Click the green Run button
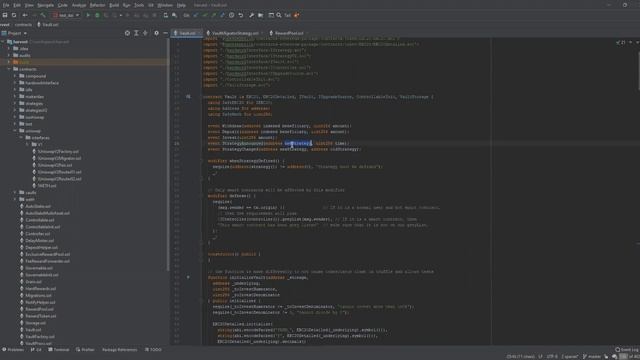 [88, 15]
